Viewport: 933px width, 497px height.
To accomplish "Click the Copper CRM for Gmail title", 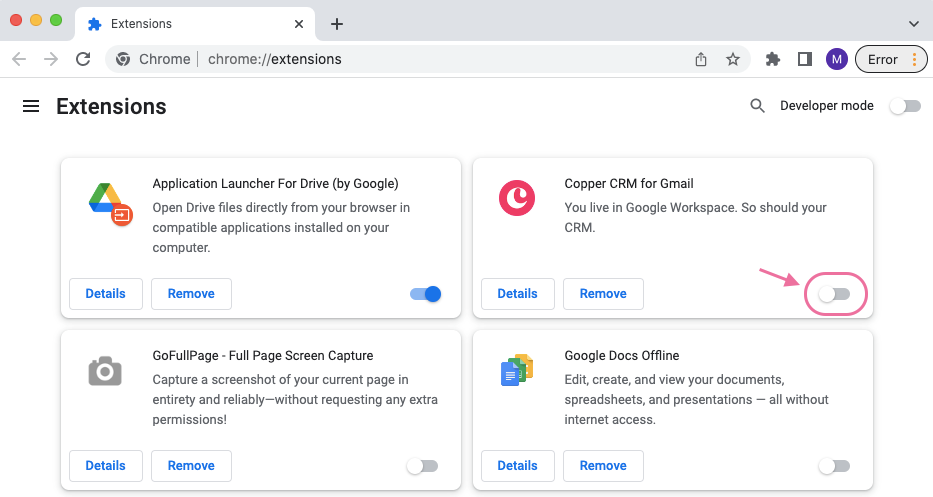I will 629,183.
